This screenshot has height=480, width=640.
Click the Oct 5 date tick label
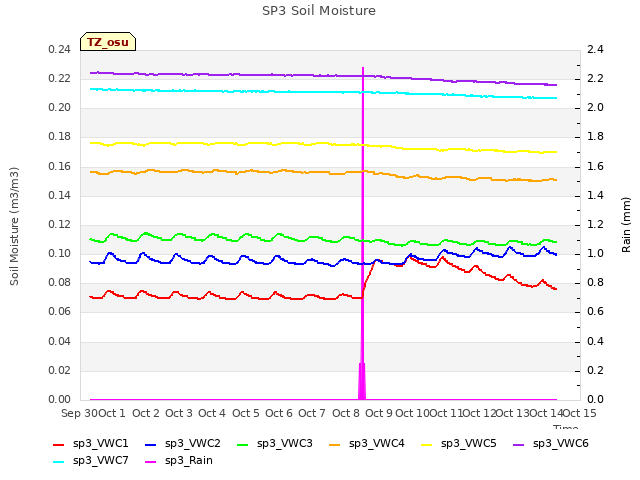(246, 413)
